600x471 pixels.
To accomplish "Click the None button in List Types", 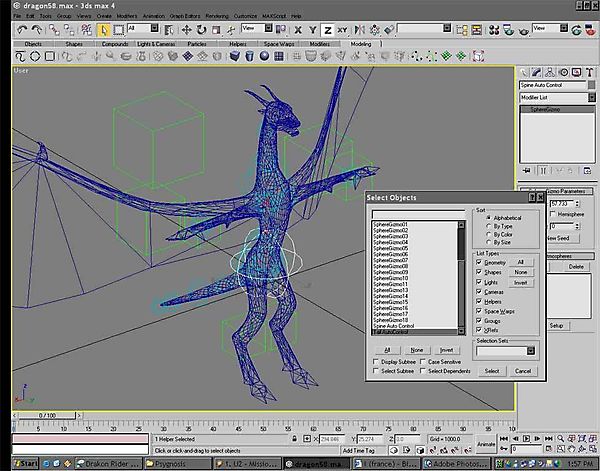I will coord(520,272).
